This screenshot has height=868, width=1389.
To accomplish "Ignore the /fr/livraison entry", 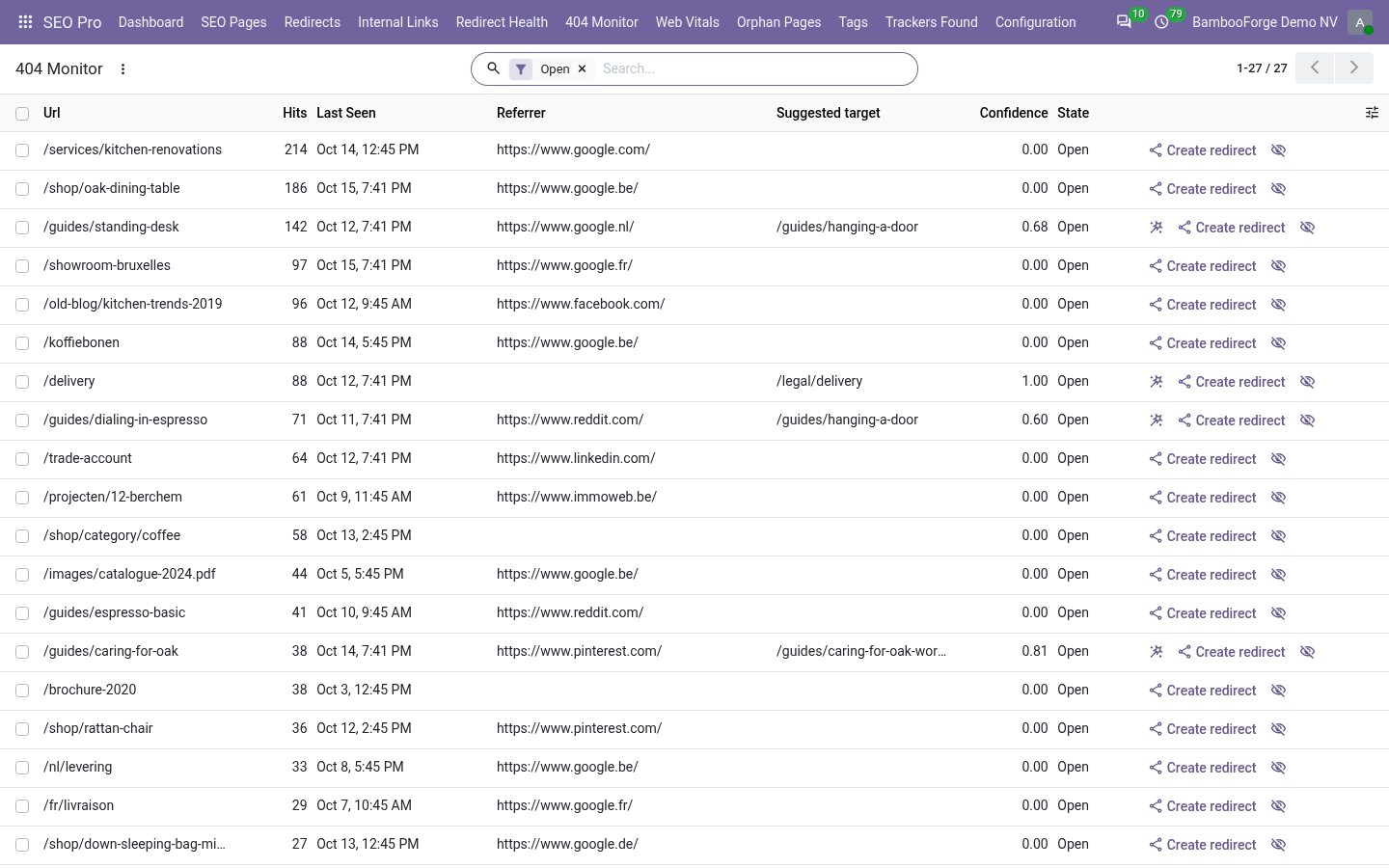I will coord(1278,806).
